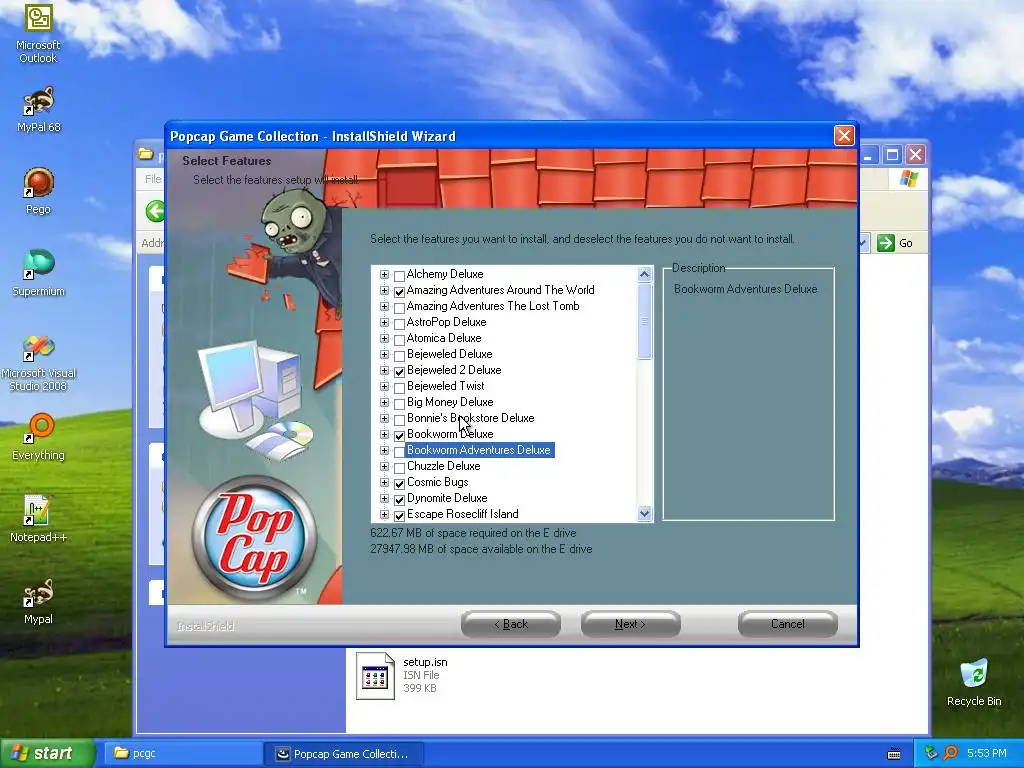
Task: Click the feature list scrollbar thumb
Action: [645, 321]
